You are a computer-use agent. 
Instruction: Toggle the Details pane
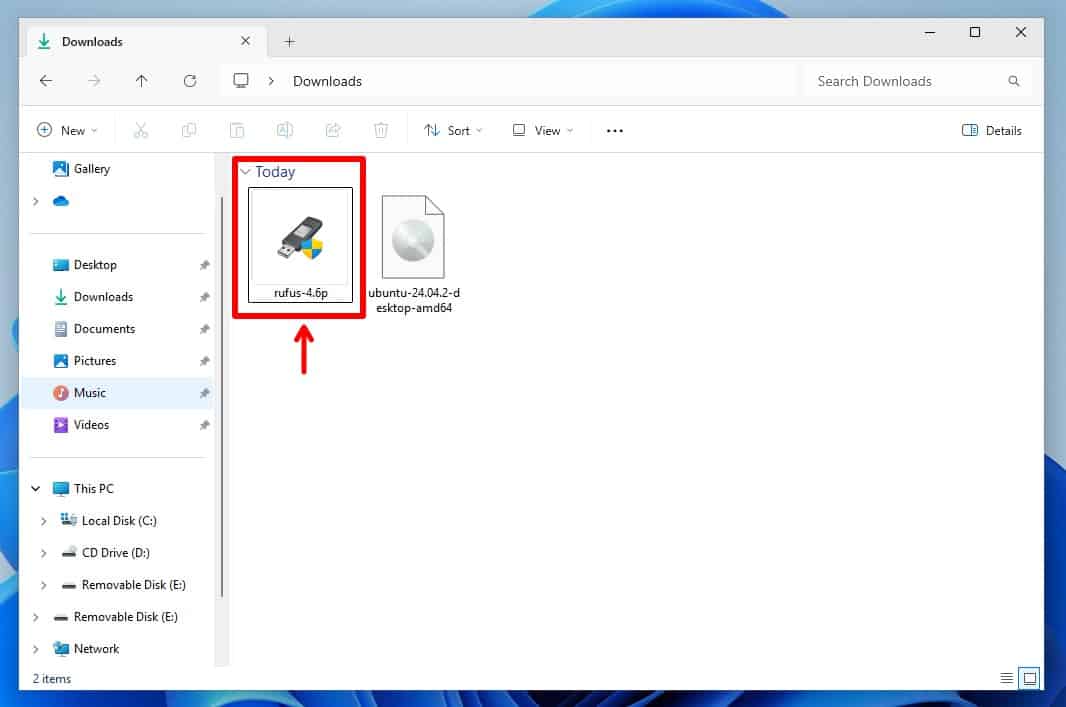[x=991, y=130]
